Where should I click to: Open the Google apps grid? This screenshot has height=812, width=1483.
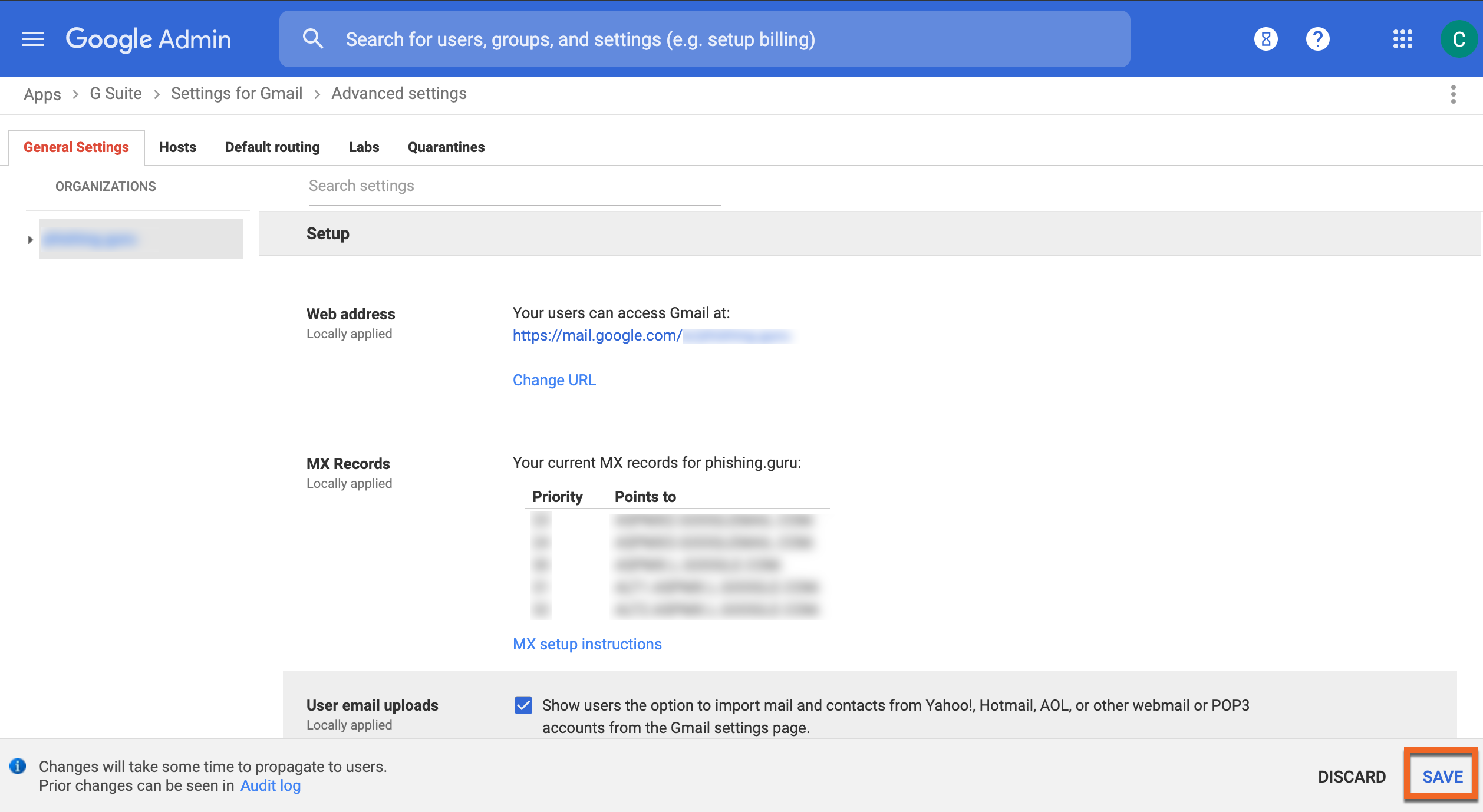pyautogui.click(x=1402, y=39)
